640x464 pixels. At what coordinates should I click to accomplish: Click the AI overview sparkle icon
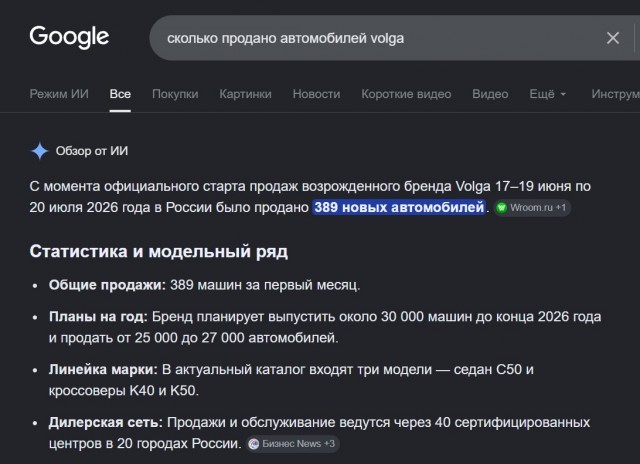(40, 151)
